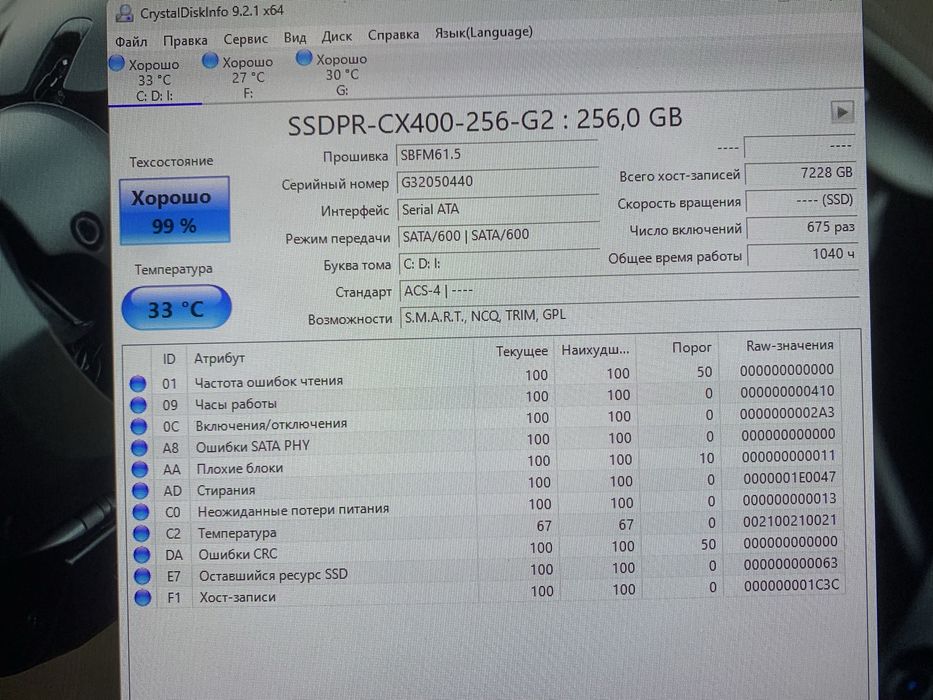
Task: Click the Интерфейс field Serial ATA
Action: point(499,209)
